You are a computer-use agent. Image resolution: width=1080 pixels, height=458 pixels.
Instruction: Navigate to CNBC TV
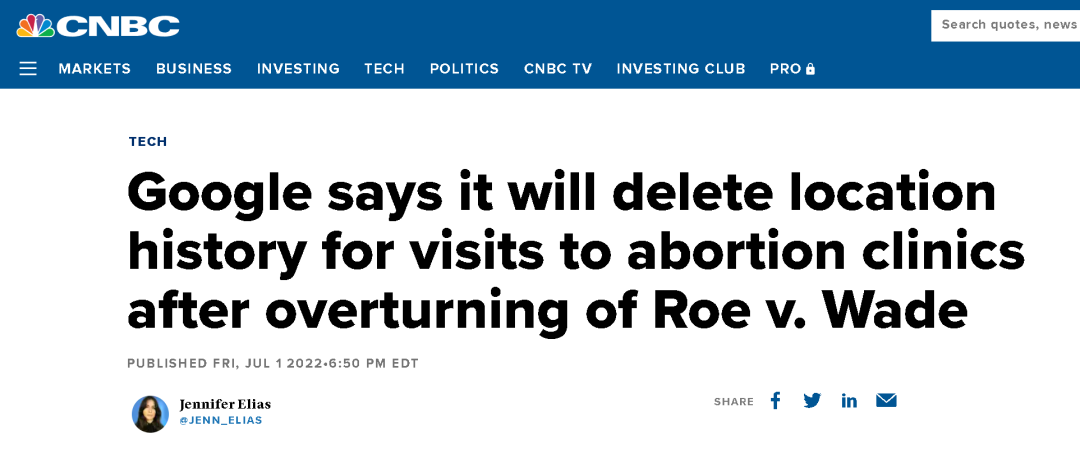[558, 69]
